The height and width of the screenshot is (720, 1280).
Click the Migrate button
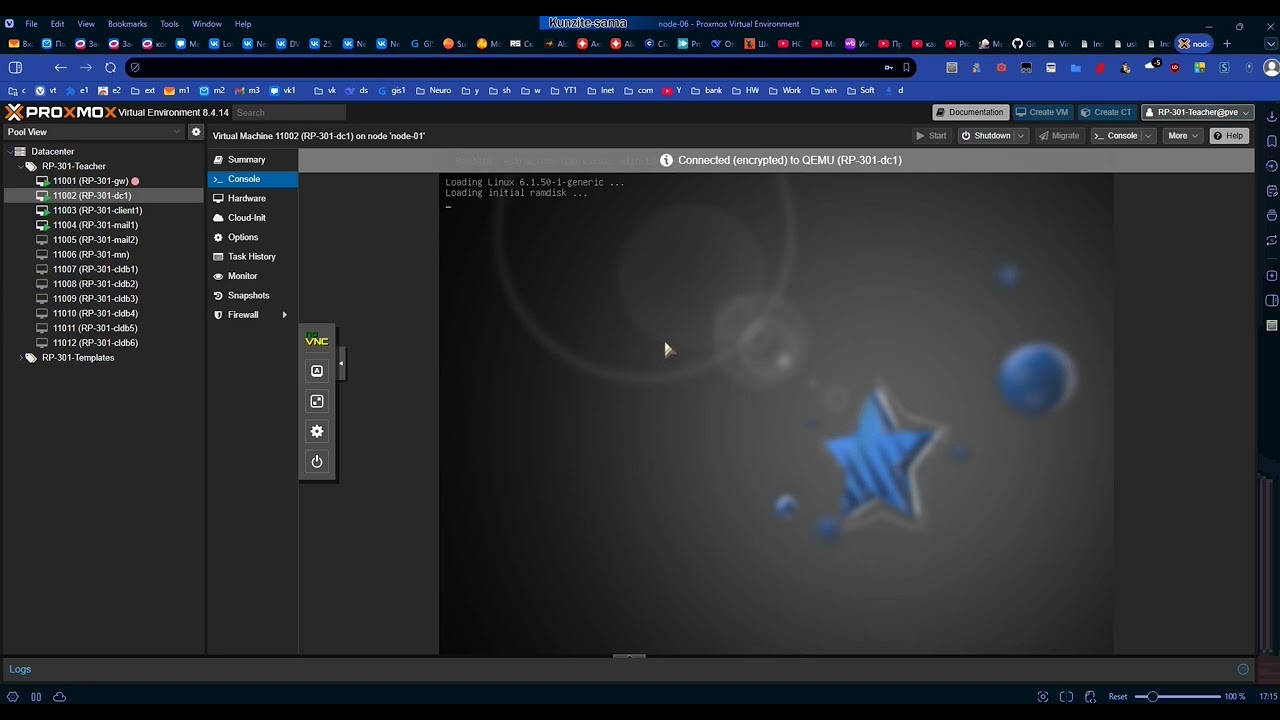[1059, 136]
